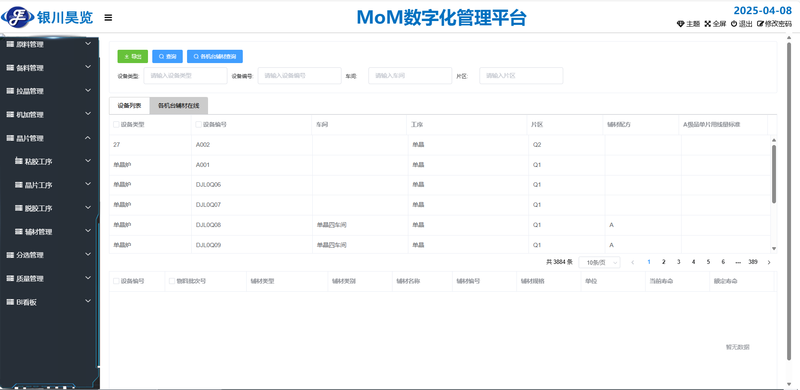This screenshot has height=390, width=800.
Task: Focus the 设备类型 input field
Action: 186,76
